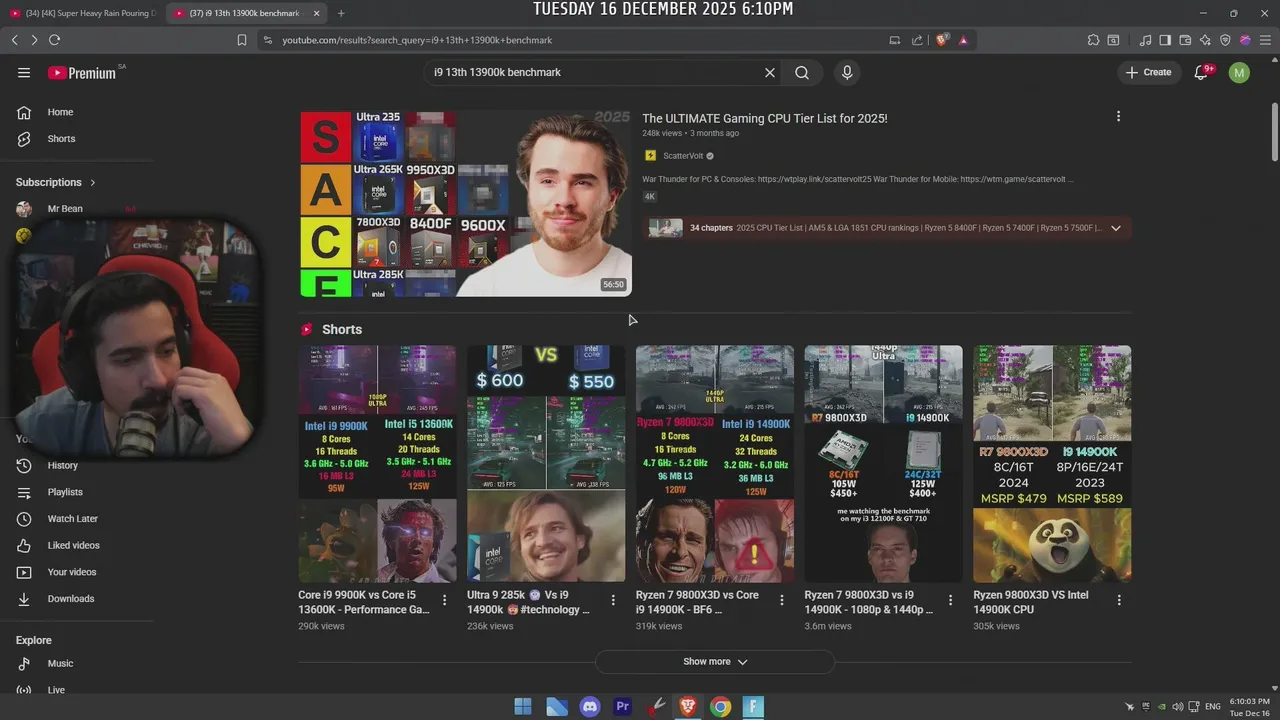The height and width of the screenshot is (720, 1280).
Task: Start voice search with the microphone
Action: click(x=847, y=72)
